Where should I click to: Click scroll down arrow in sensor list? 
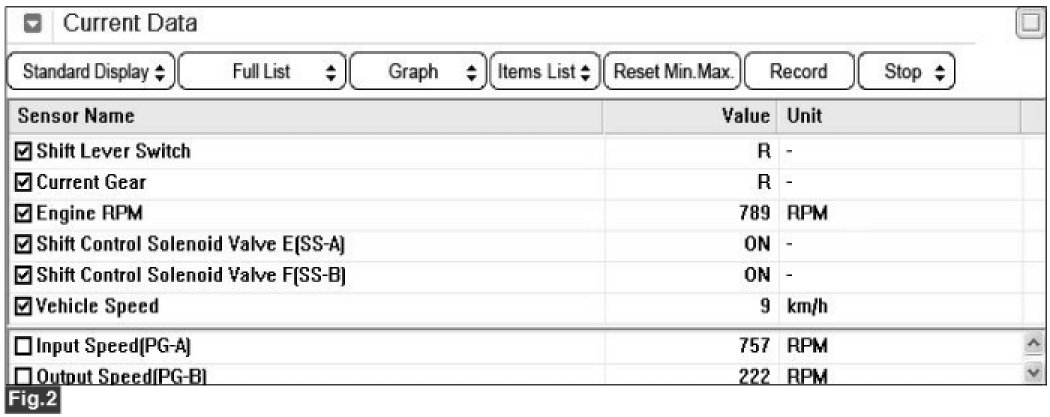[x=1034, y=371]
